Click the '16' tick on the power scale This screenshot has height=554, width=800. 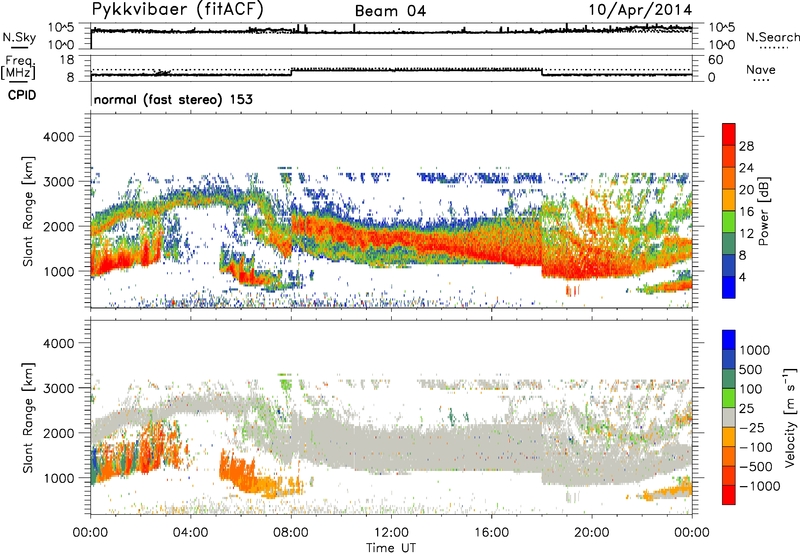746,212
